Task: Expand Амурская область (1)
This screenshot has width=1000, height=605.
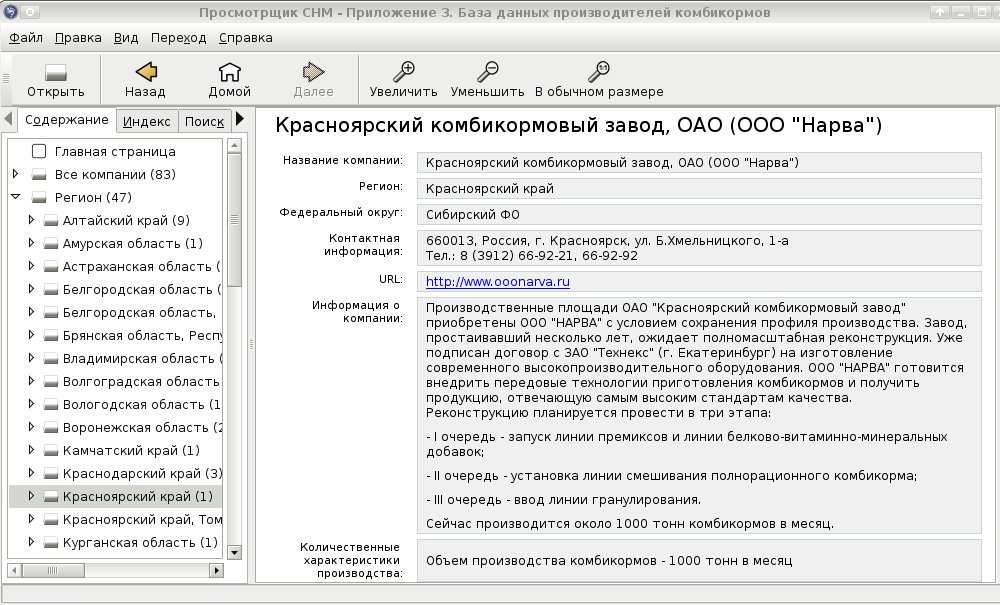Action: coord(31,243)
